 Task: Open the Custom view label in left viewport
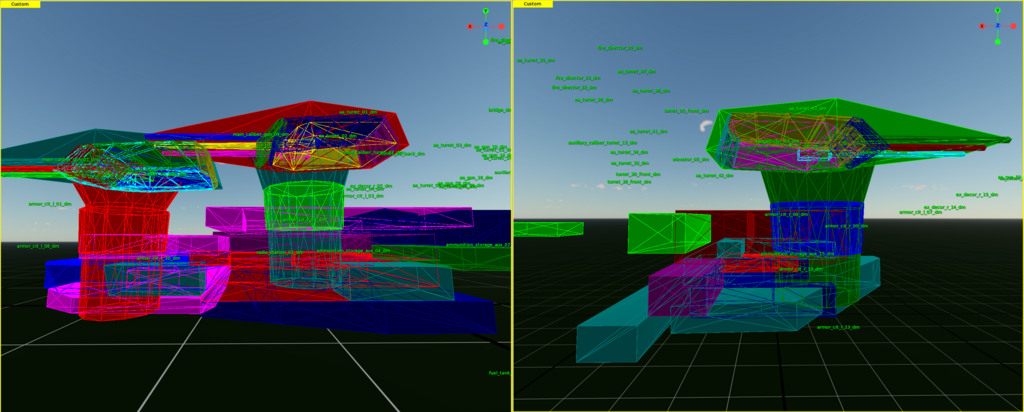[20, 4]
